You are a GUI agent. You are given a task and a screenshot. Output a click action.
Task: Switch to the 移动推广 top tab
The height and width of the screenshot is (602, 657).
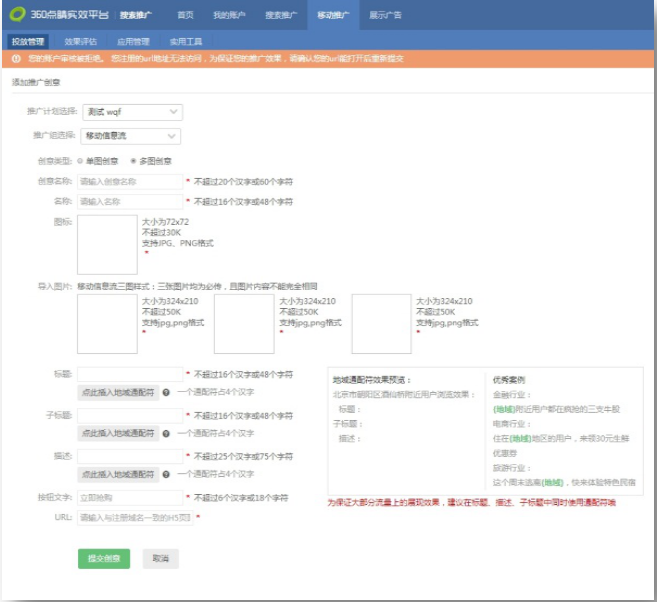click(333, 16)
